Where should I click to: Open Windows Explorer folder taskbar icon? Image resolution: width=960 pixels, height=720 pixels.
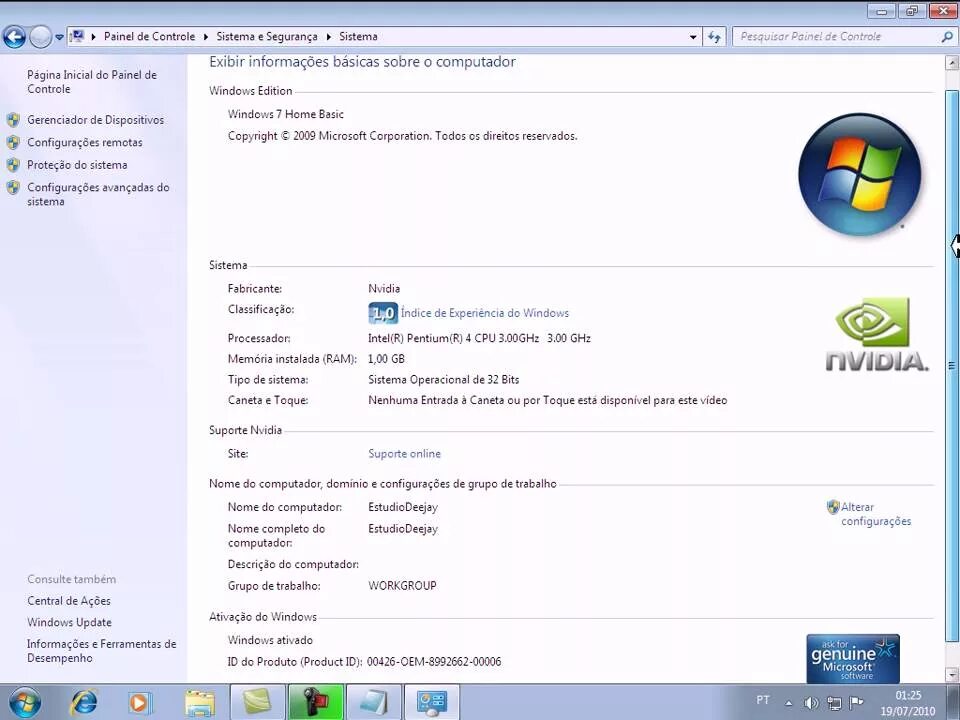[200, 702]
